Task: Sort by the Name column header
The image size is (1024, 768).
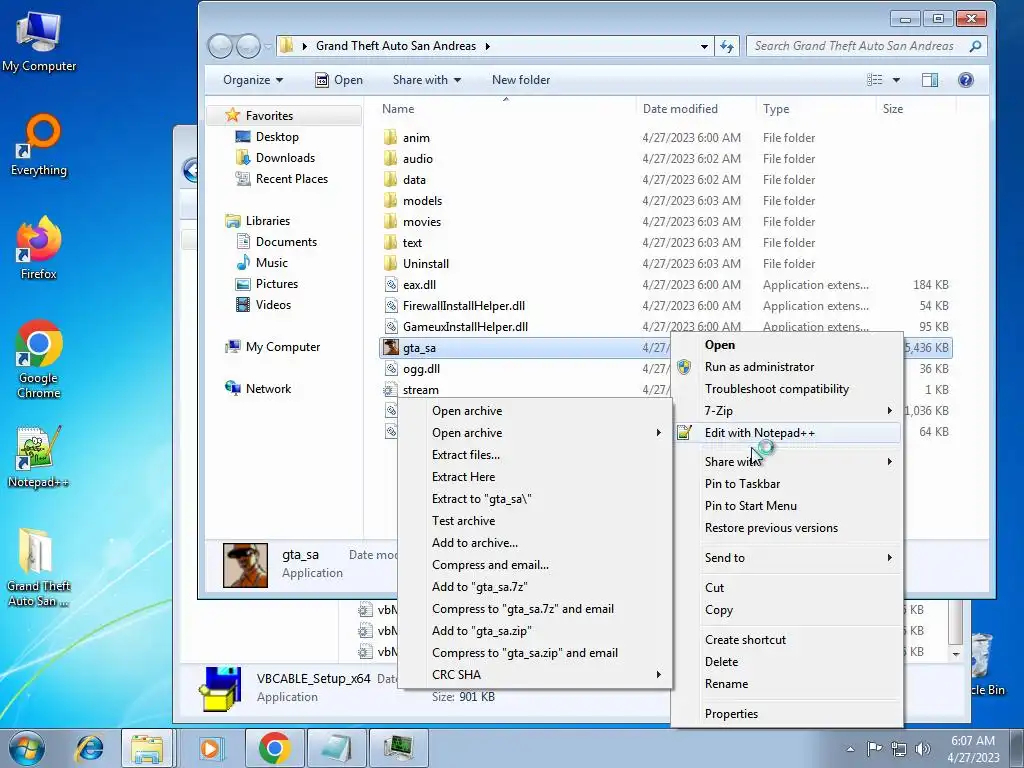Action: coord(398,109)
